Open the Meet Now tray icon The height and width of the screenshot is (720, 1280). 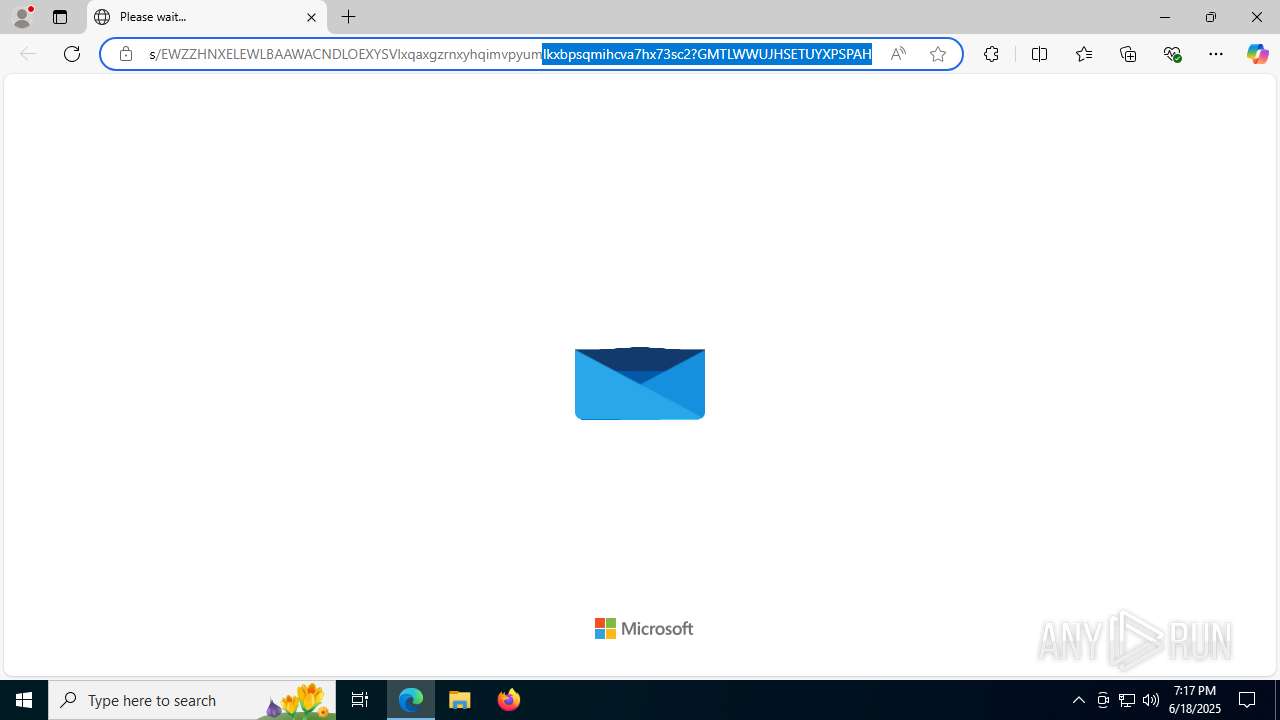(1103, 700)
